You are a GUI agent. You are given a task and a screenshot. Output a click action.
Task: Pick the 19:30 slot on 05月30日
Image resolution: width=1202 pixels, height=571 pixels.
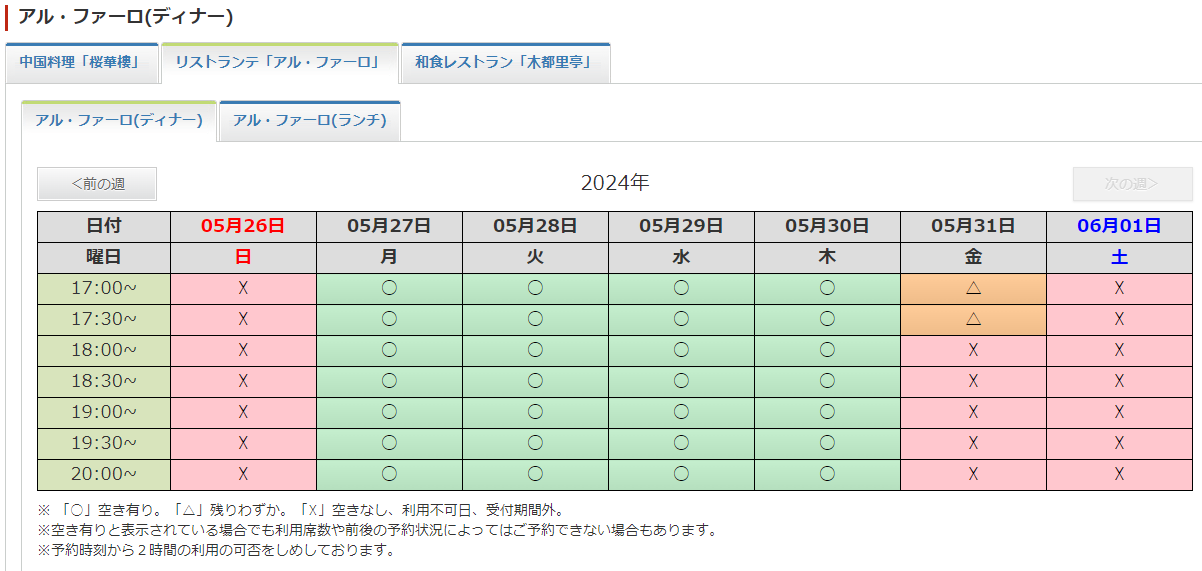click(827, 443)
